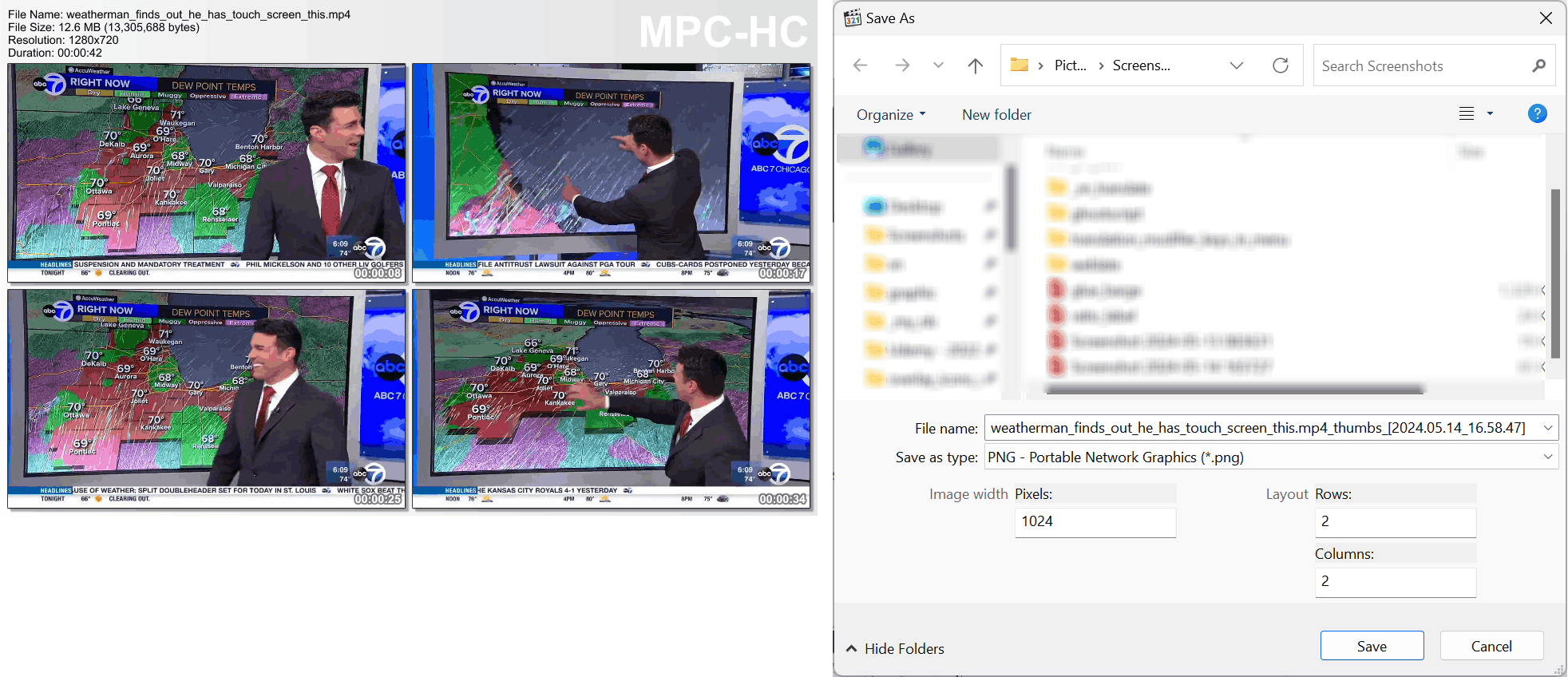Expand the chevron before the 'Pict...' breadcrumb
The image size is (1568, 677).
point(1041,65)
